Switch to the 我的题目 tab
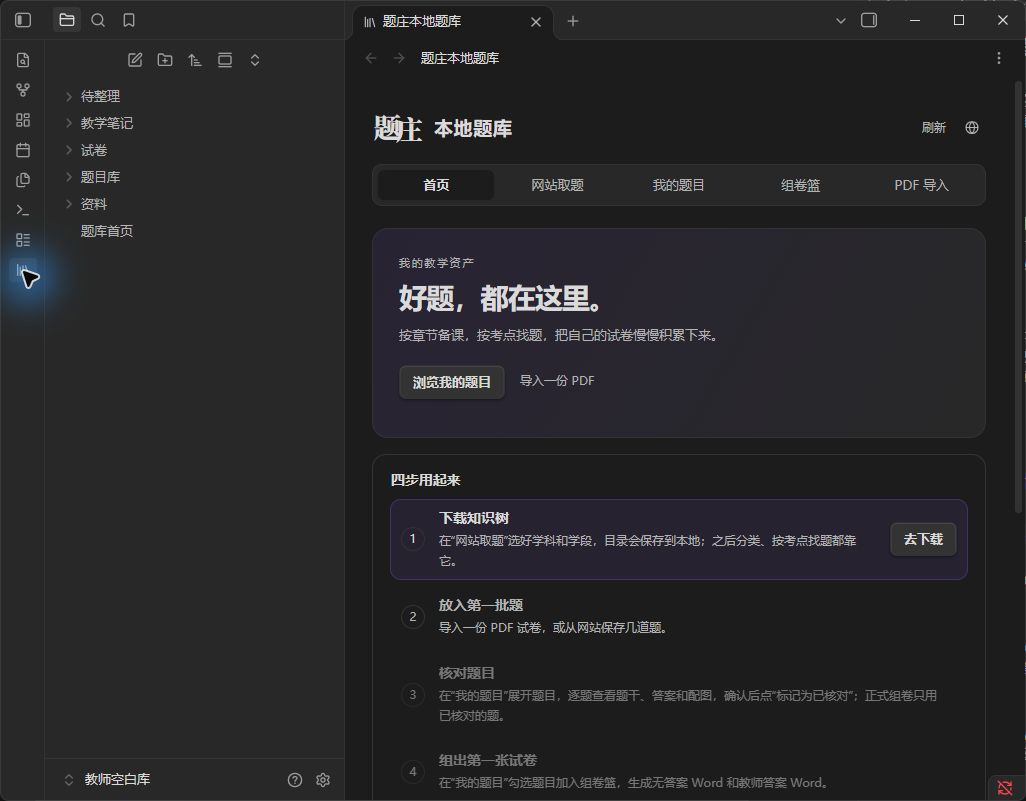 [679, 185]
